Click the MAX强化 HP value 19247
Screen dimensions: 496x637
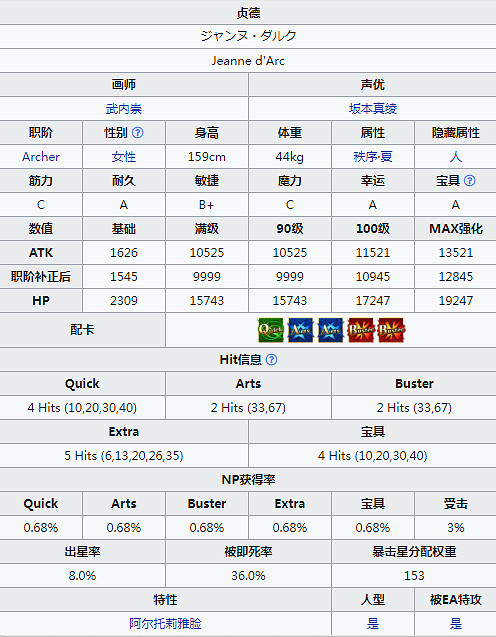pos(455,300)
